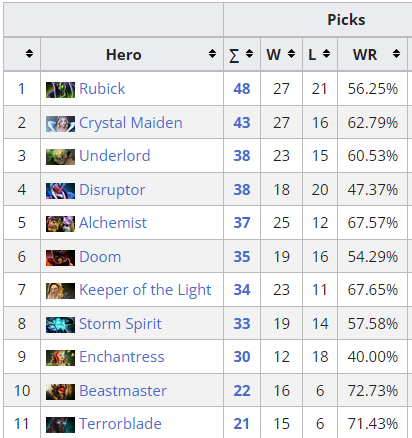Open the Beastmaster hero link
The height and width of the screenshot is (438, 412).
[123, 391]
